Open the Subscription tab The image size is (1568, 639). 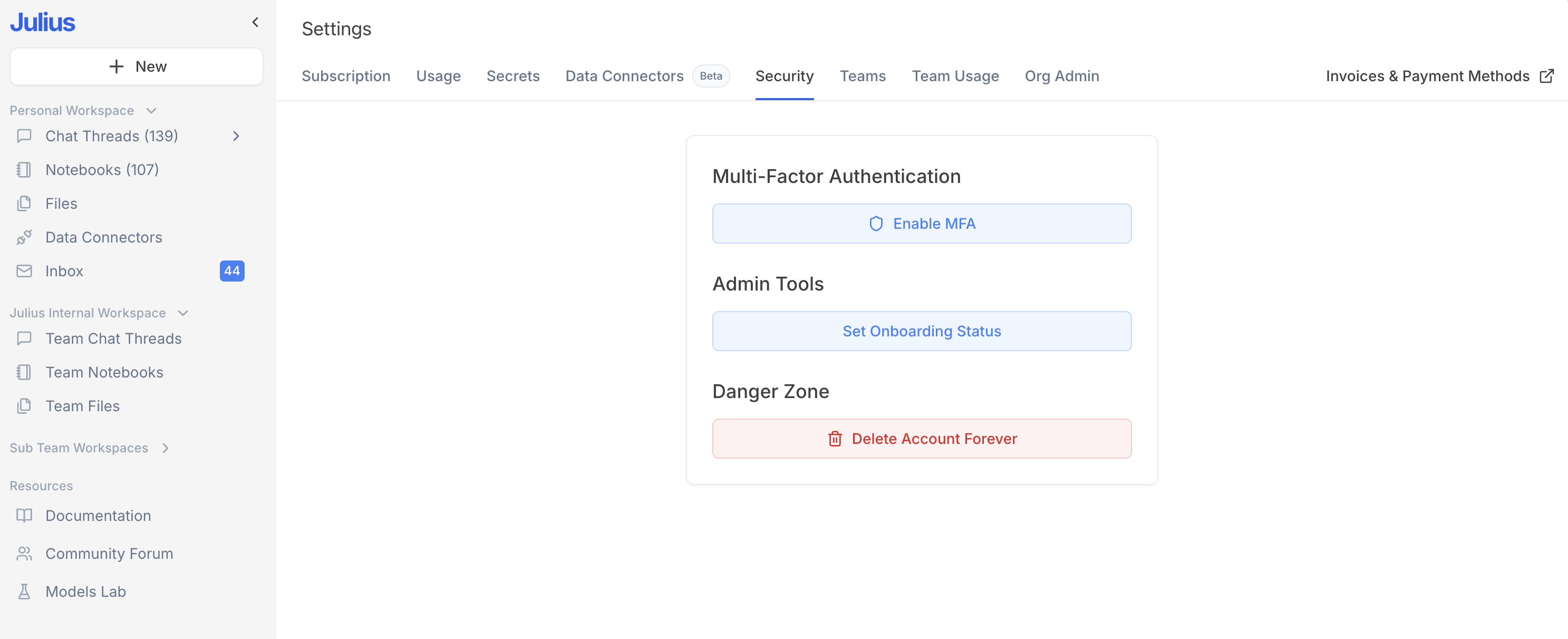click(346, 76)
